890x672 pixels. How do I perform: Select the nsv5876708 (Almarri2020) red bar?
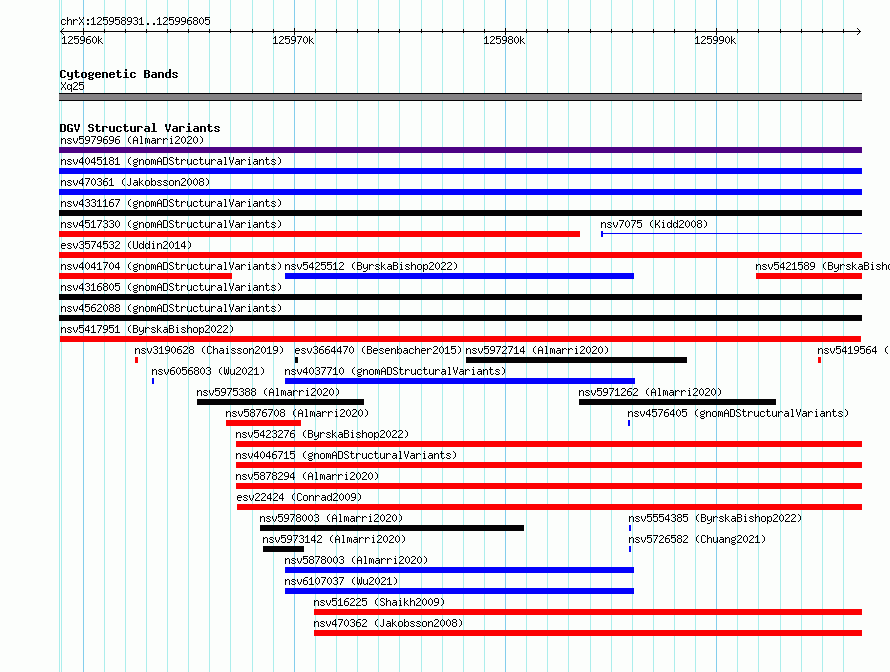pos(263,423)
